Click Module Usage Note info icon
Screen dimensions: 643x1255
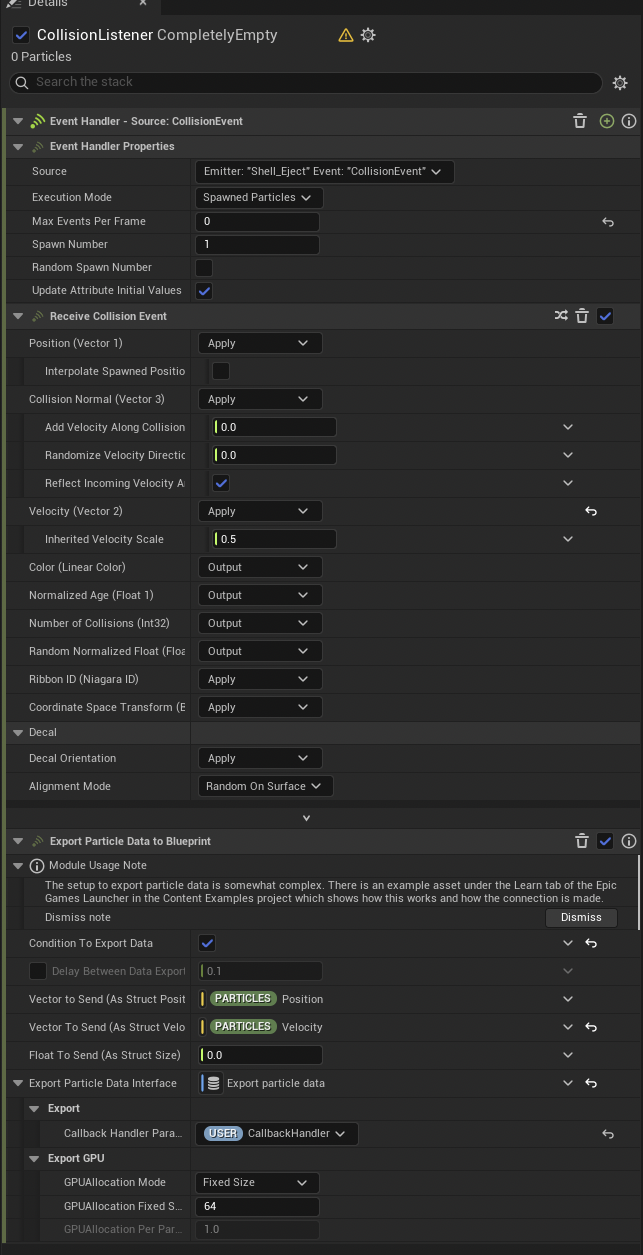coord(37,866)
